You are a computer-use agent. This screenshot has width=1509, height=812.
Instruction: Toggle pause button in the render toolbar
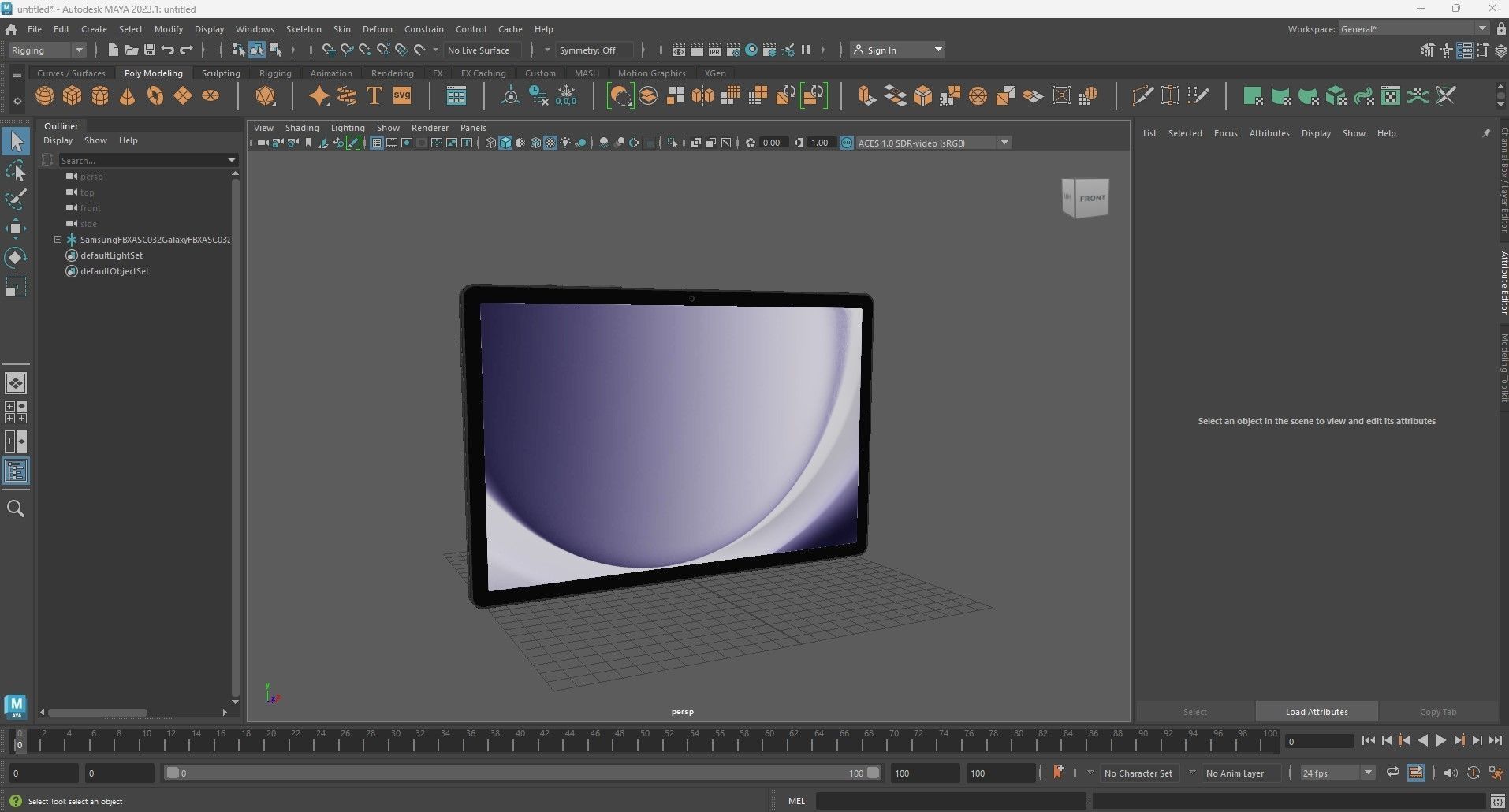click(806, 50)
